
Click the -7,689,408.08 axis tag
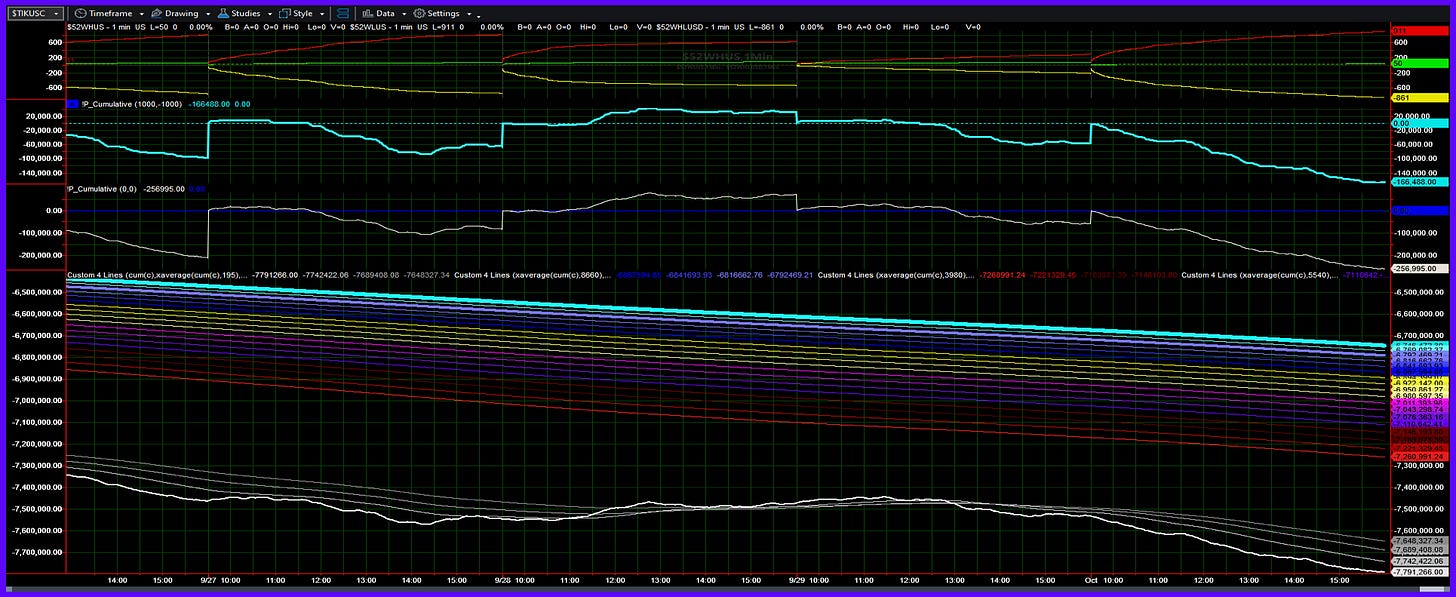point(1419,551)
